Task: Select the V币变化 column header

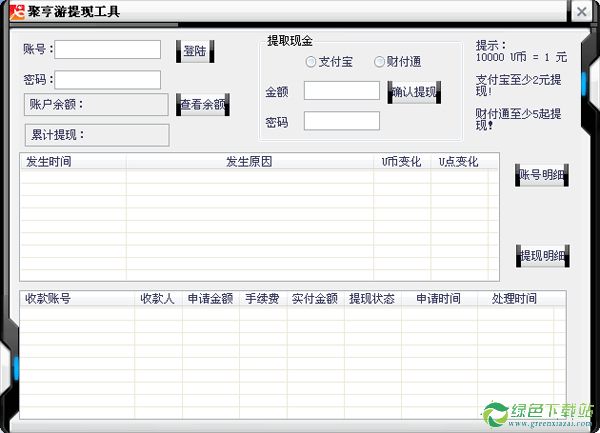Action: coord(402,161)
